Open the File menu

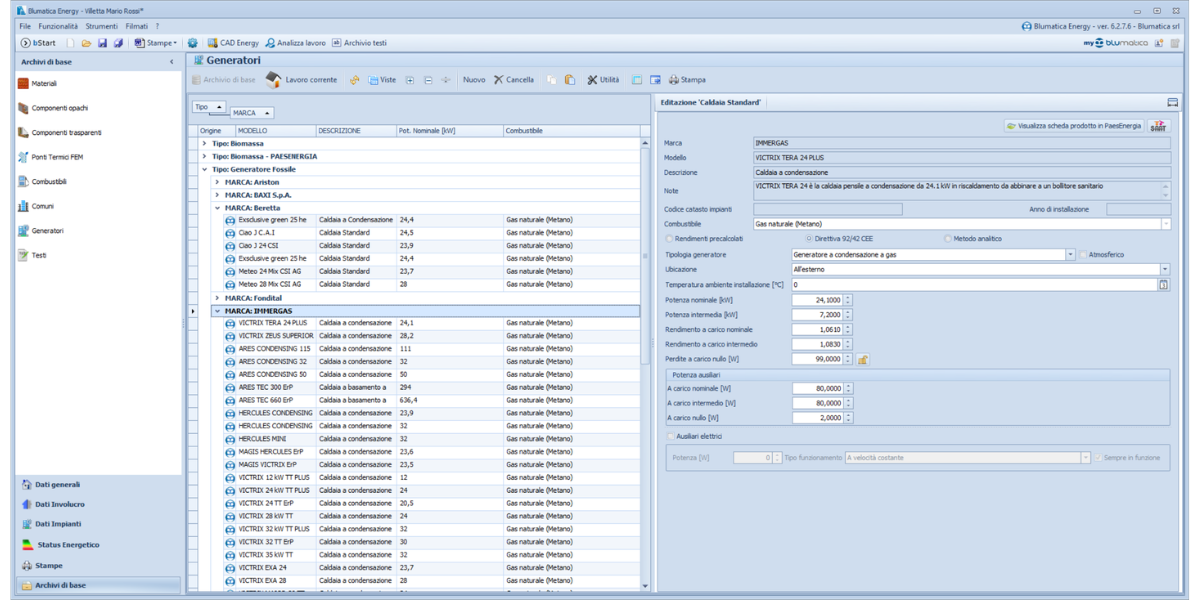coord(25,25)
